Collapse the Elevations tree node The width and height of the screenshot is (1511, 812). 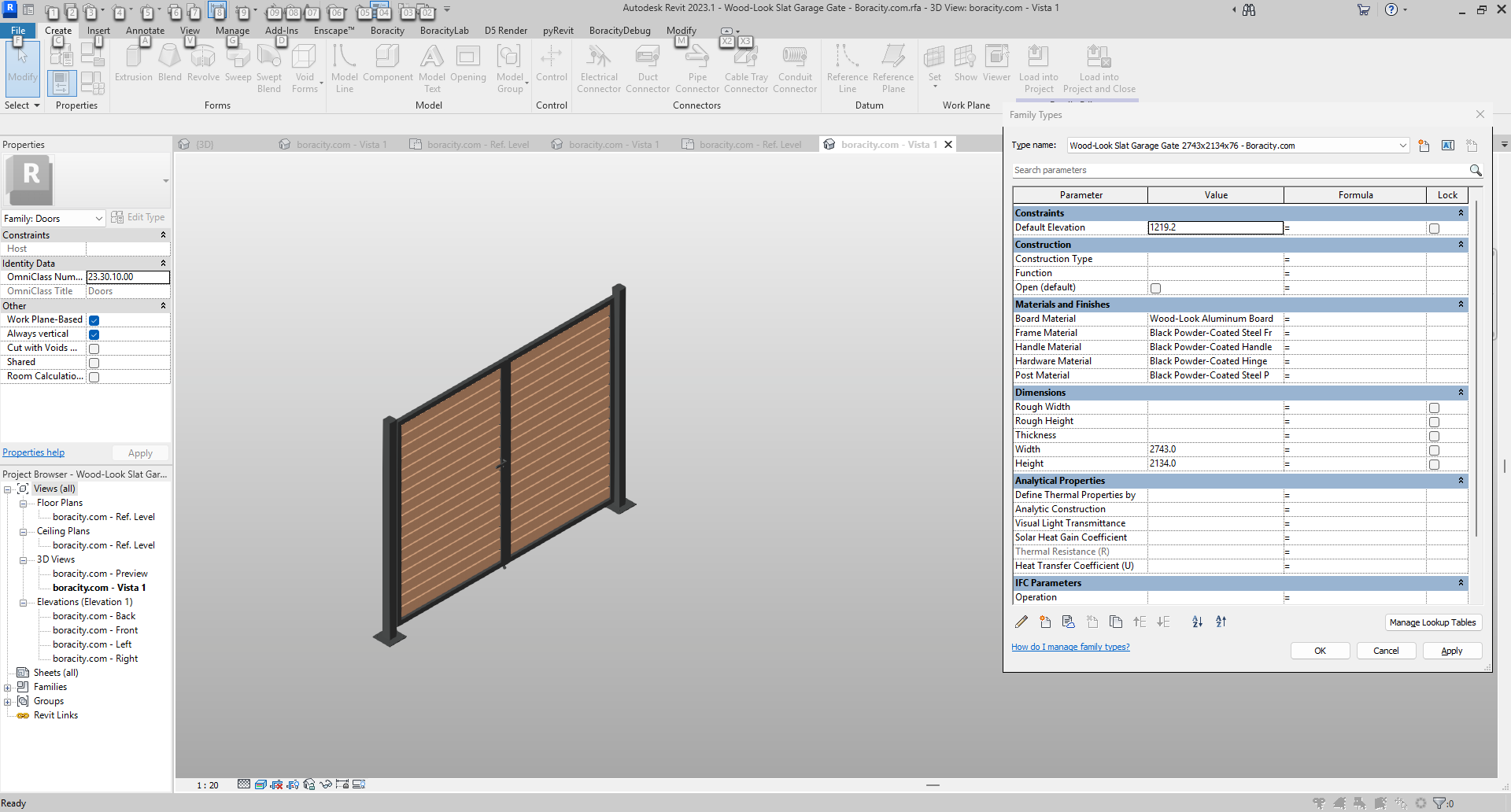(x=23, y=603)
